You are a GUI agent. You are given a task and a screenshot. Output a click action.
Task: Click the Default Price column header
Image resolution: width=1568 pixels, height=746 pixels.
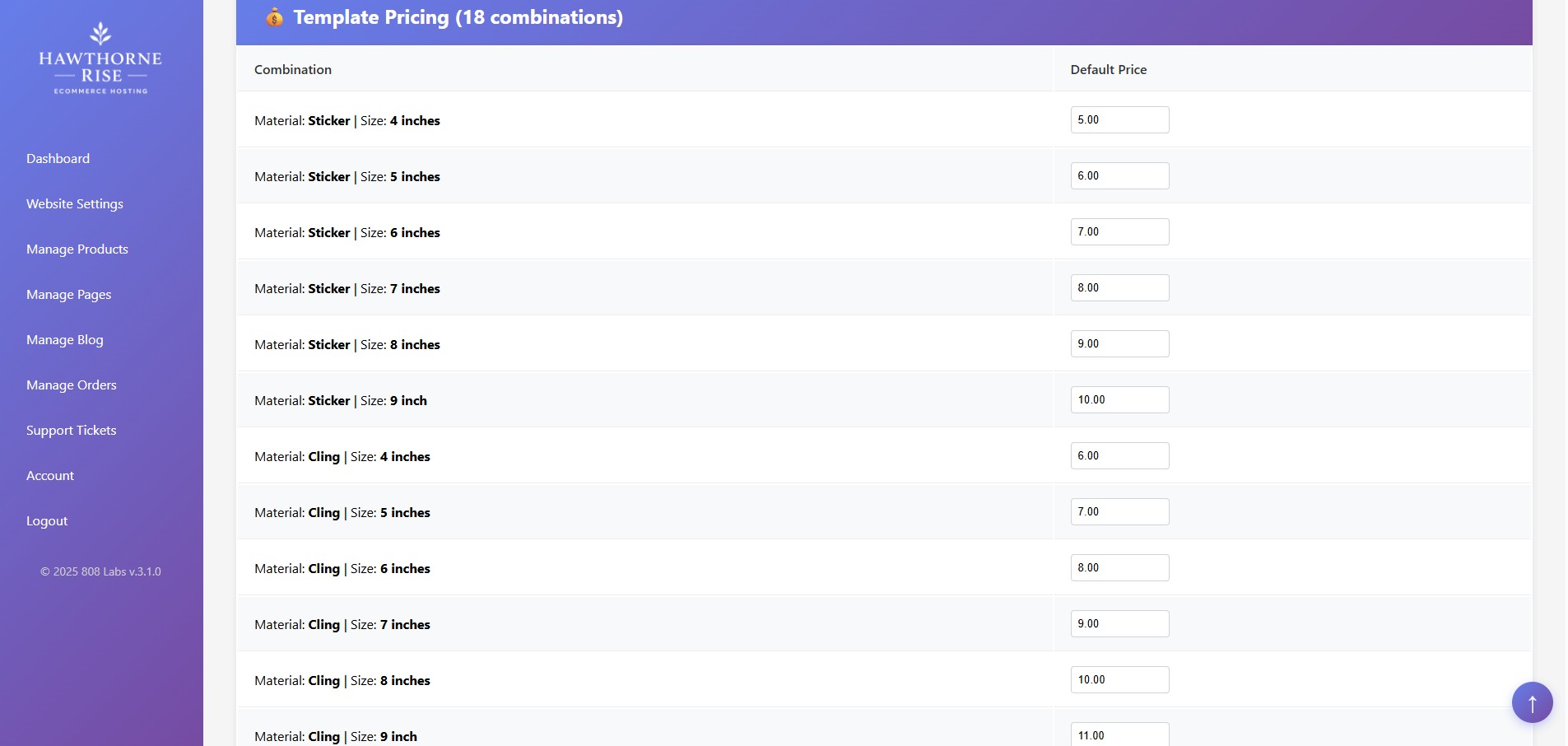(1108, 69)
